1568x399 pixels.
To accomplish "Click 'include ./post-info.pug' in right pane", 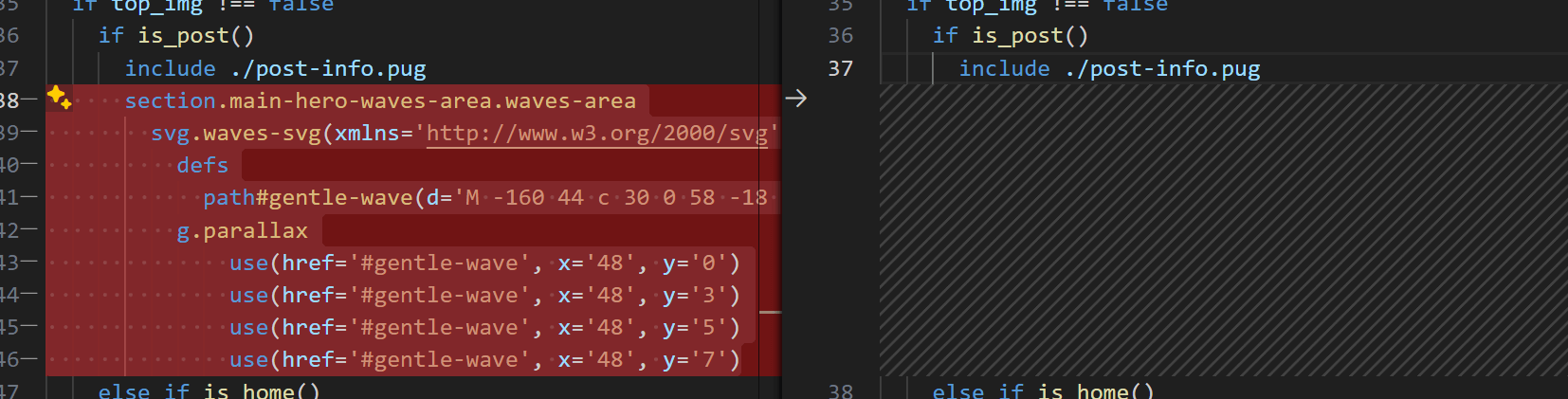I will (1109, 69).
